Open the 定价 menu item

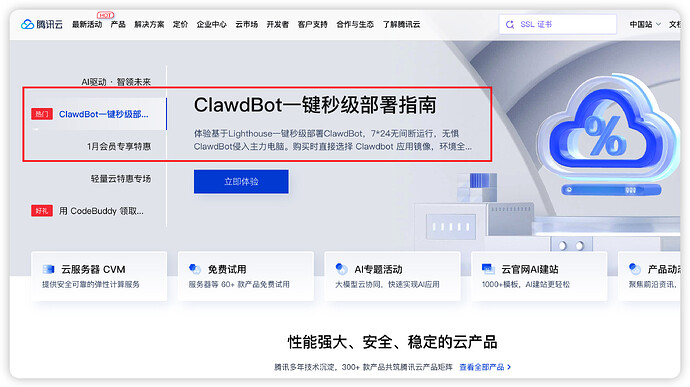pos(180,25)
